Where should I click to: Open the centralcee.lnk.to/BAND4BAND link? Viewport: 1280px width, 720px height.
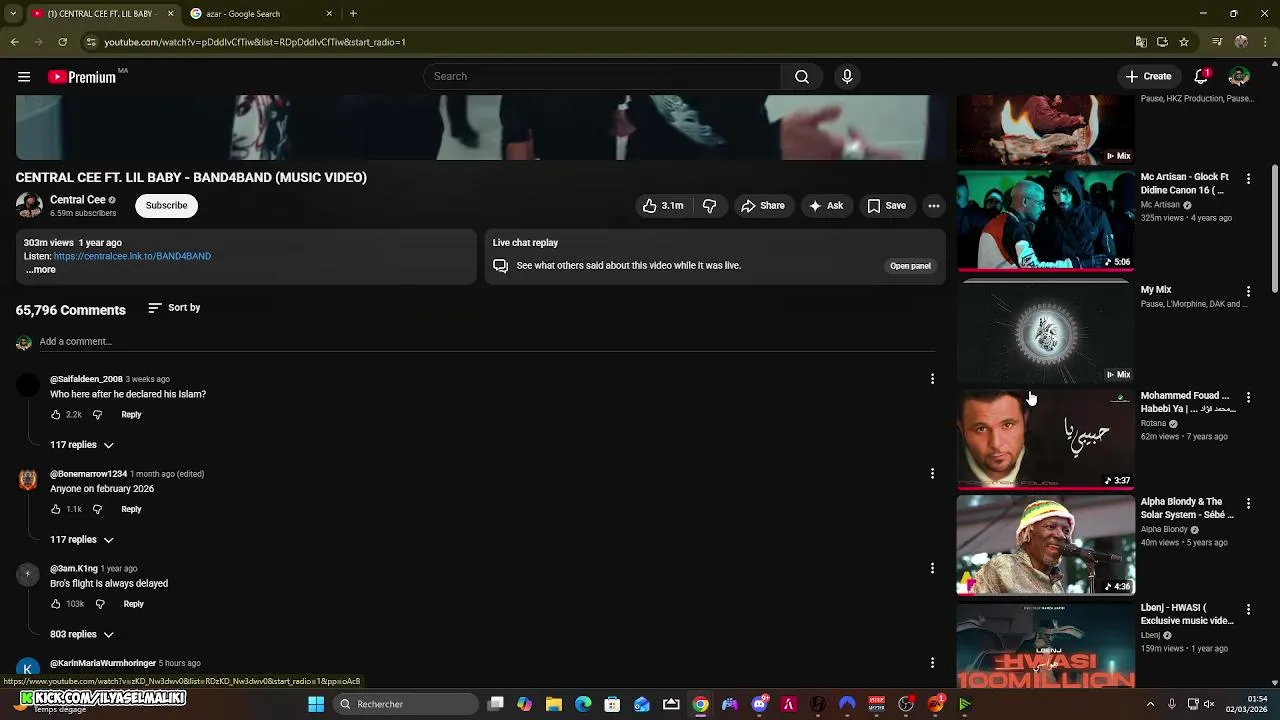click(x=132, y=257)
